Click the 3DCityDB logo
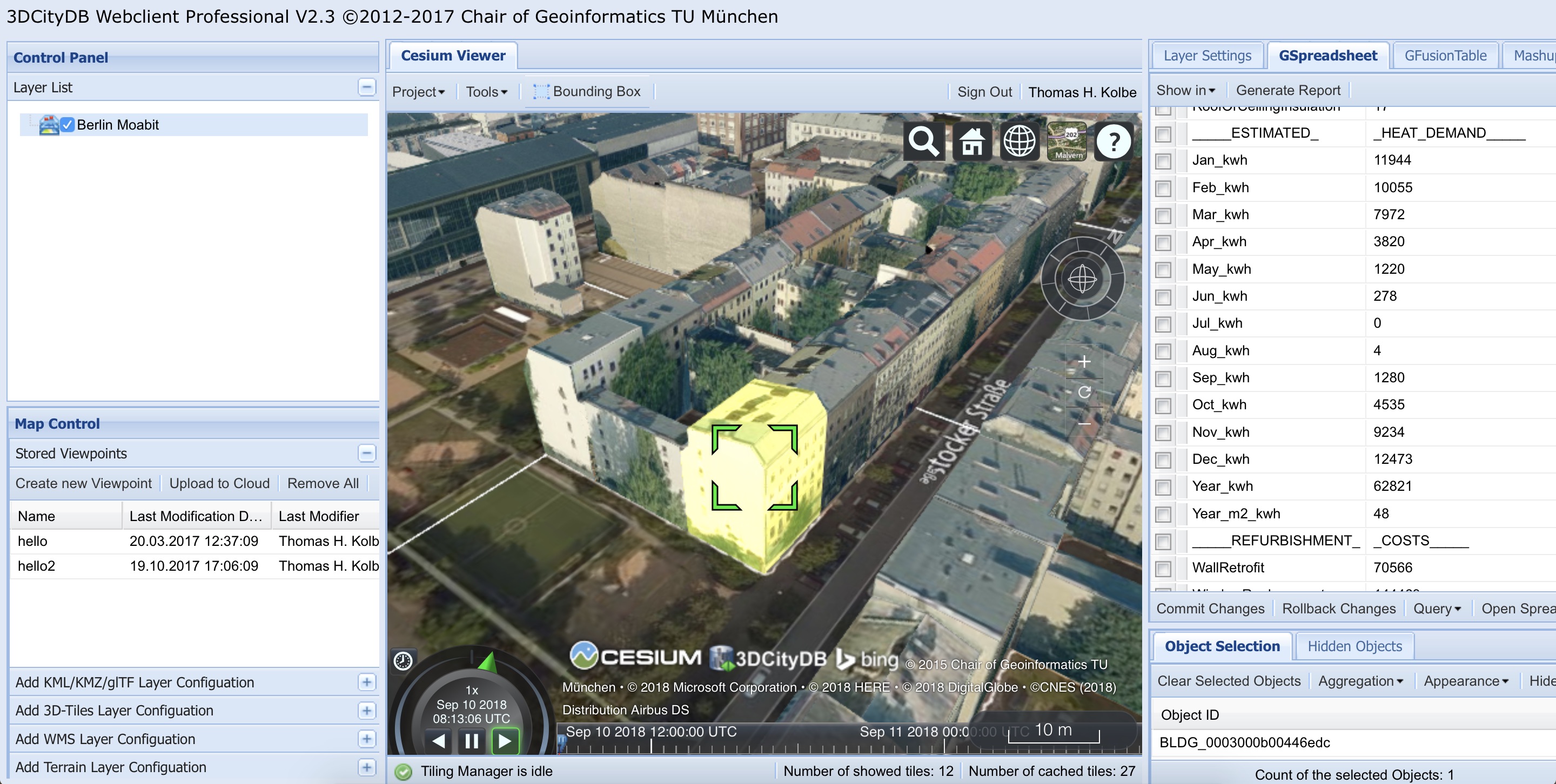The width and height of the screenshot is (1556, 784). 768,658
